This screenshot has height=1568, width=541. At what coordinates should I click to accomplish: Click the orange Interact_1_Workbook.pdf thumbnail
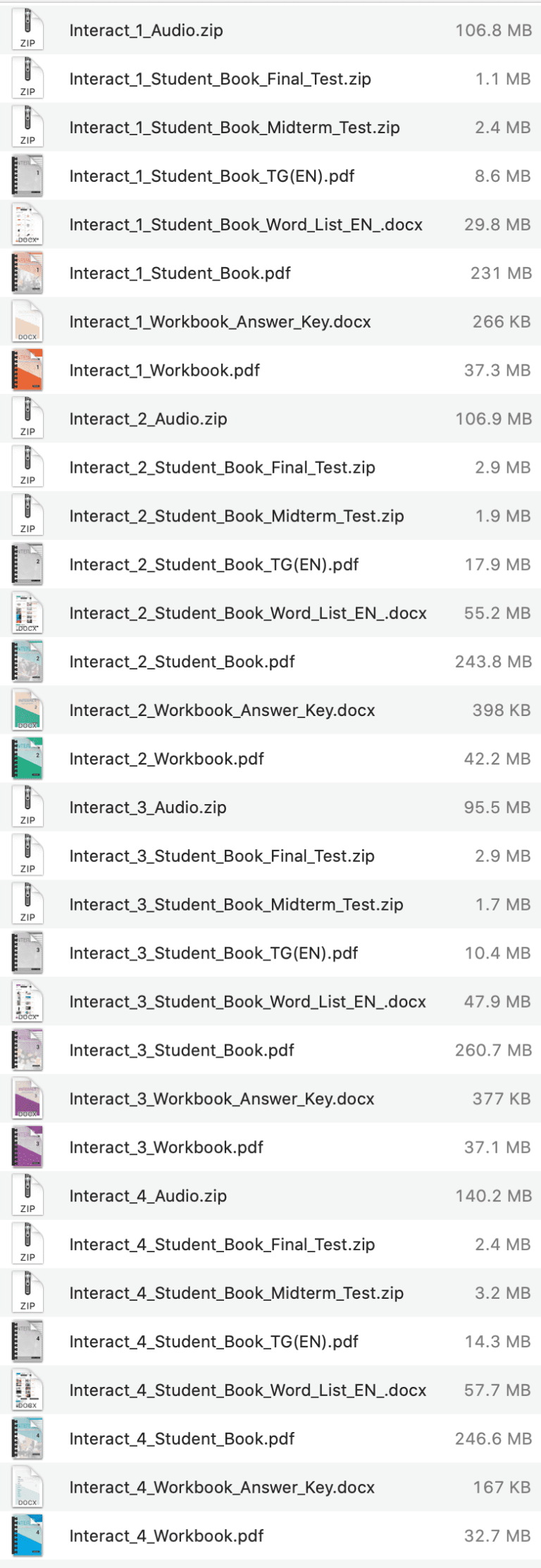click(x=27, y=370)
